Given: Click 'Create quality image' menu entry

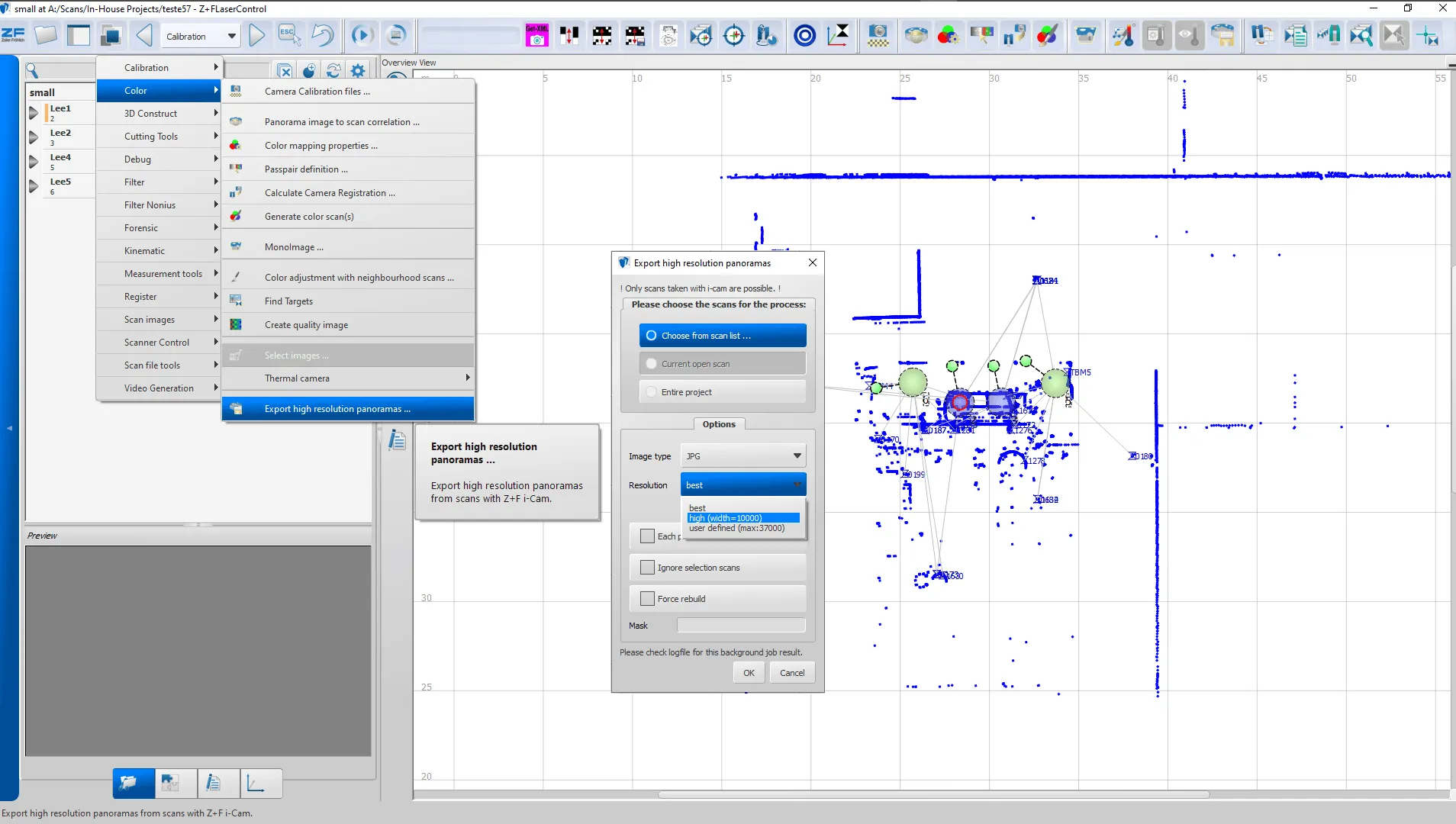Looking at the screenshot, I should click(x=348, y=325).
